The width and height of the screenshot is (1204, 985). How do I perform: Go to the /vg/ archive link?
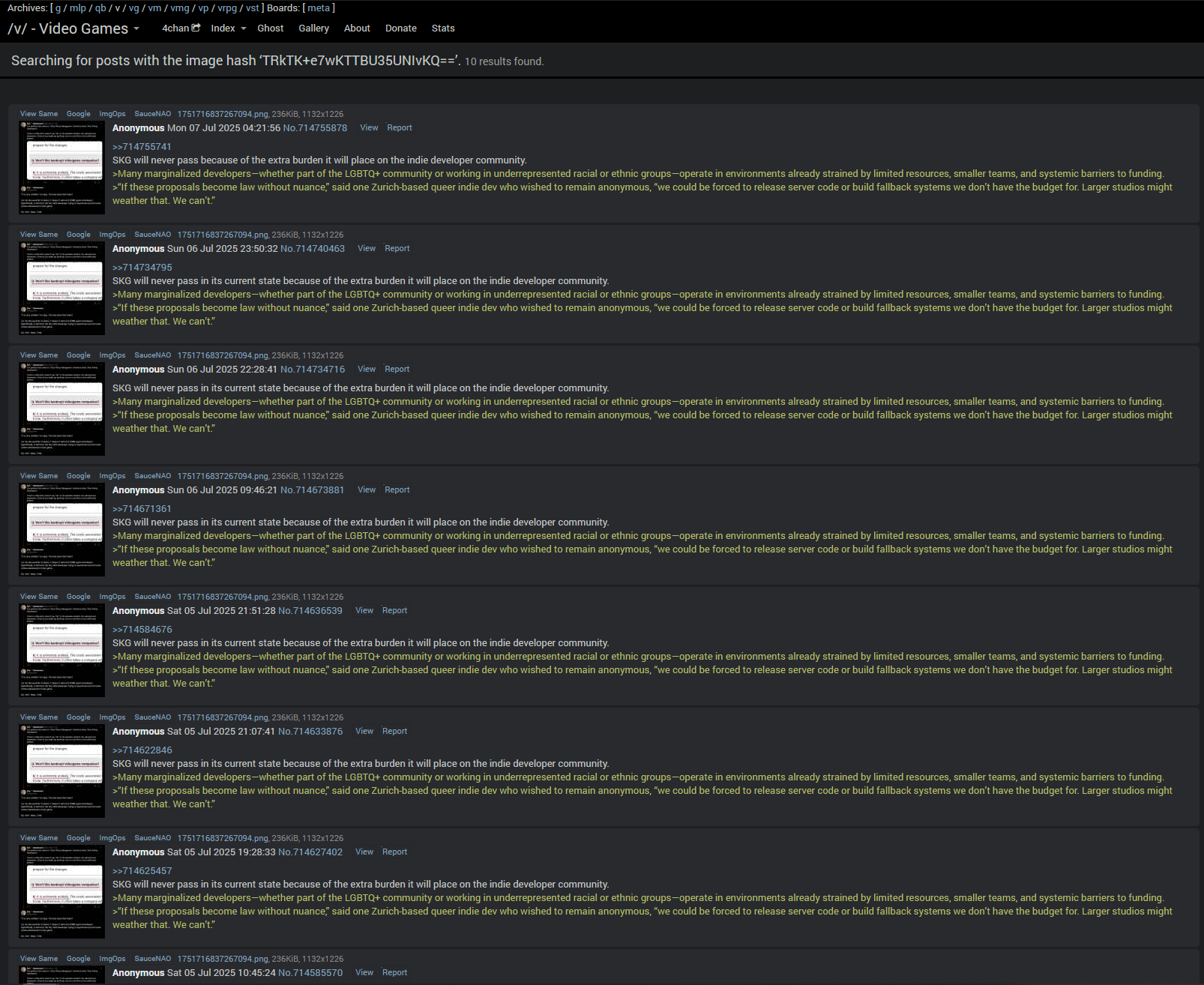pos(134,8)
